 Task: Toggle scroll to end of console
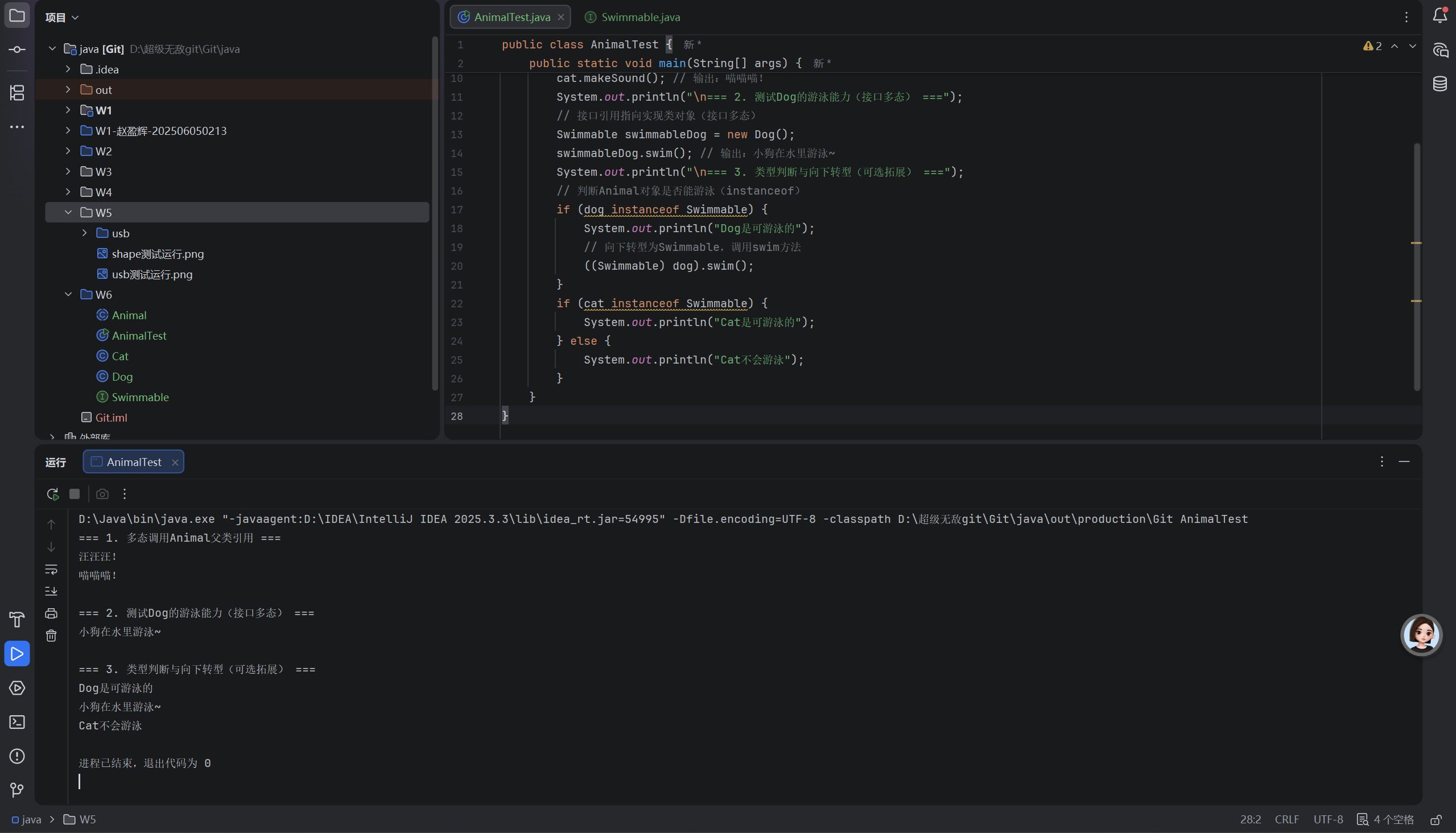[x=51, y=591]
